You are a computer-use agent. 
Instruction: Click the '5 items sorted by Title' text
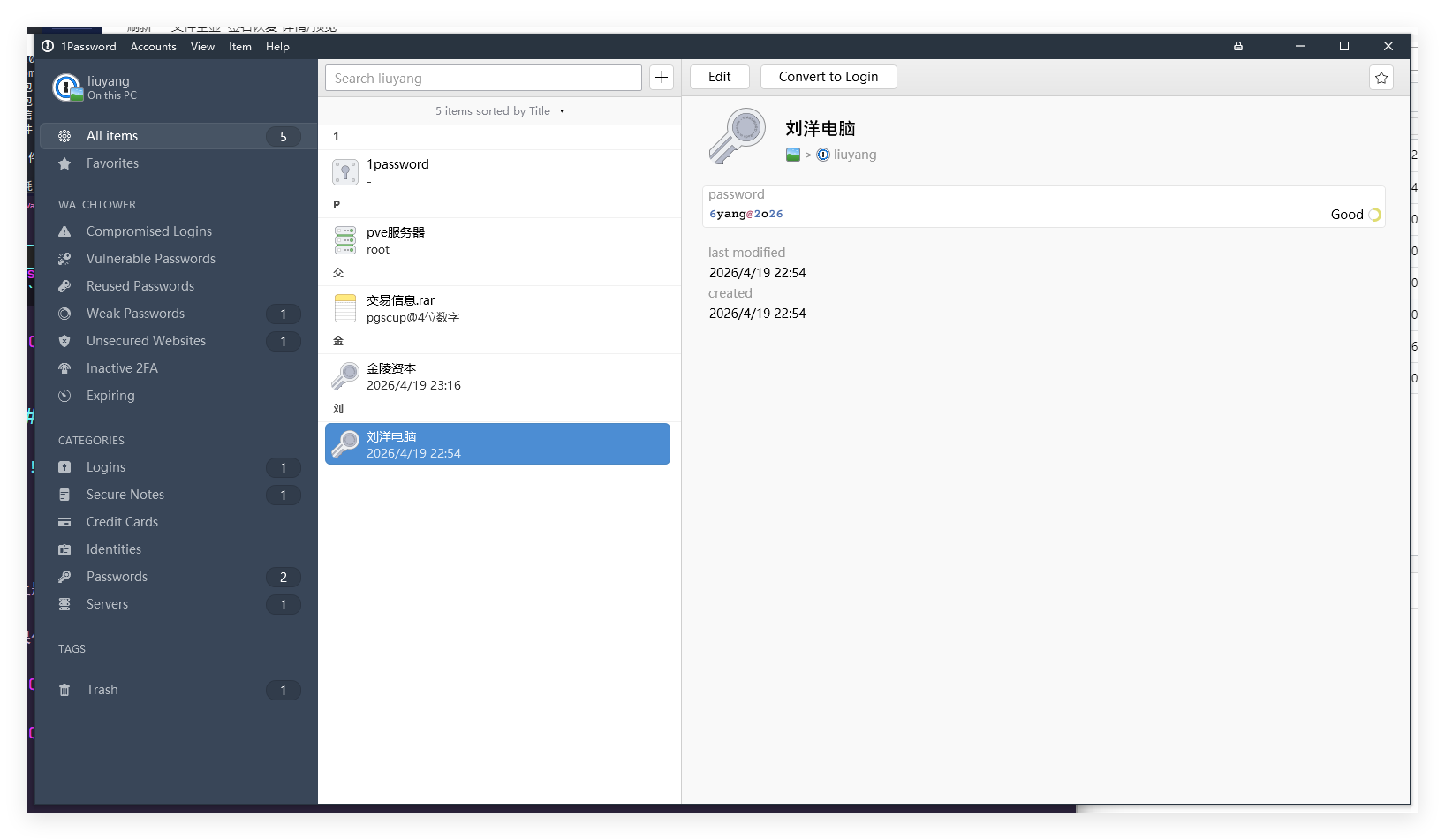click(x=493, y=111)
